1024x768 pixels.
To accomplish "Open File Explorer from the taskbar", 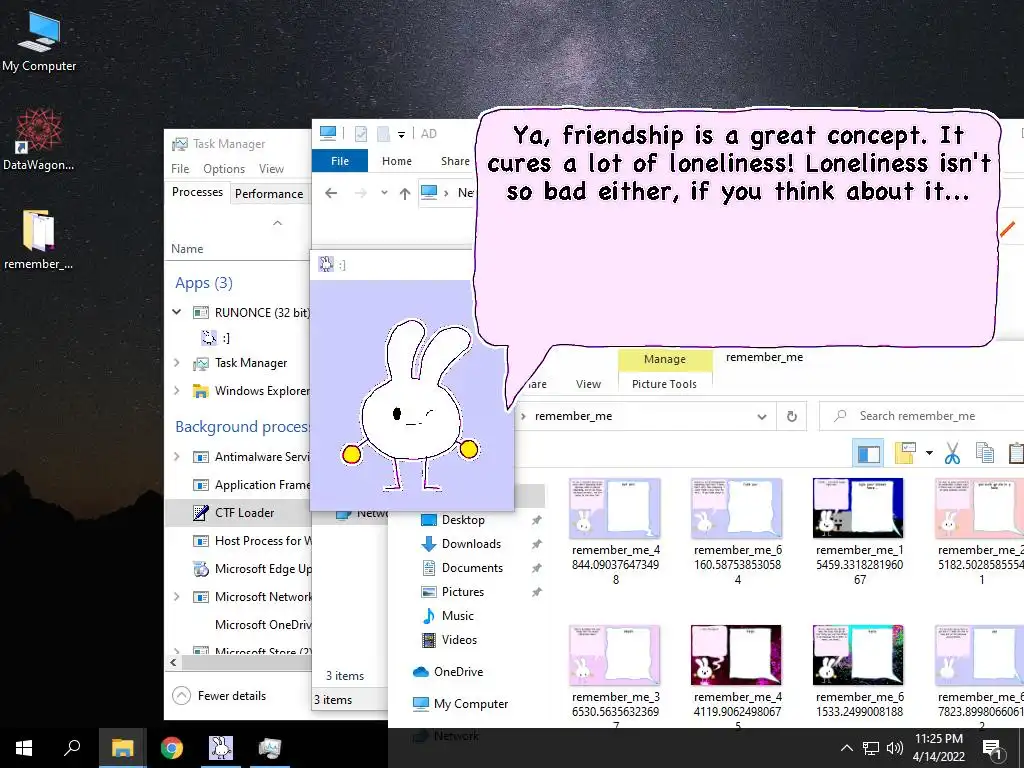I will point(122,748).
